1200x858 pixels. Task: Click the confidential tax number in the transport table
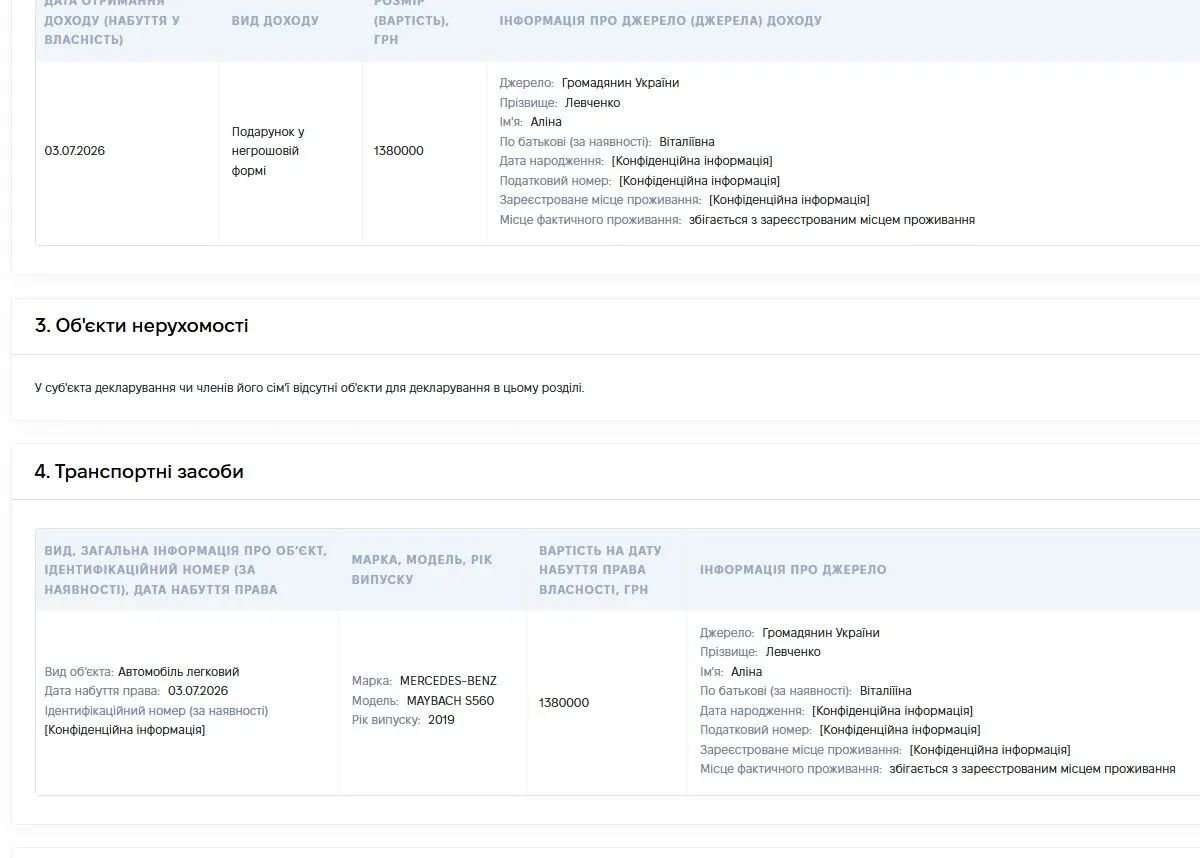point(900,730)
